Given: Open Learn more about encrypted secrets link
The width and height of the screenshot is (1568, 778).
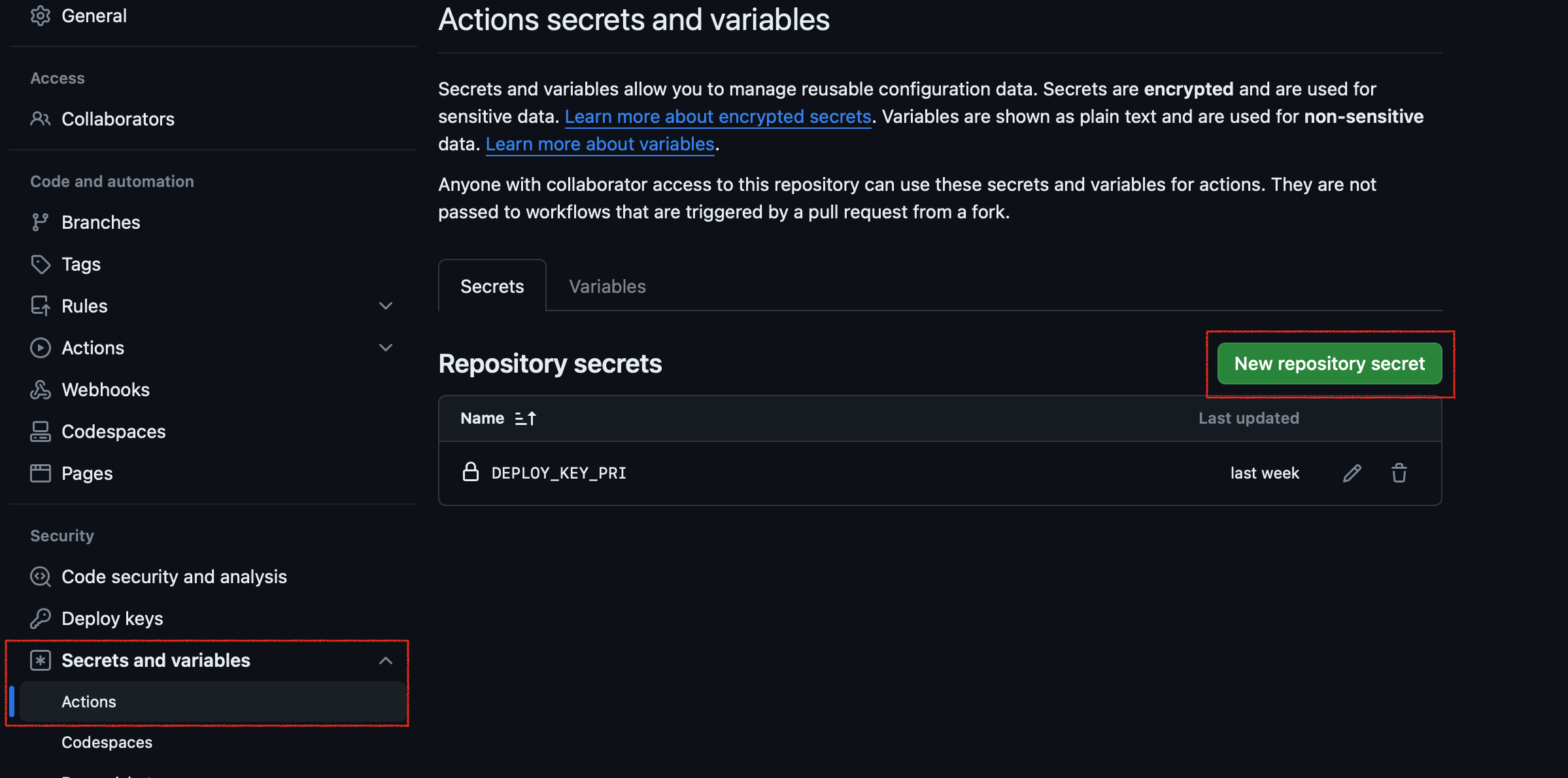Looking at the screenshot, I should [718, 116].
